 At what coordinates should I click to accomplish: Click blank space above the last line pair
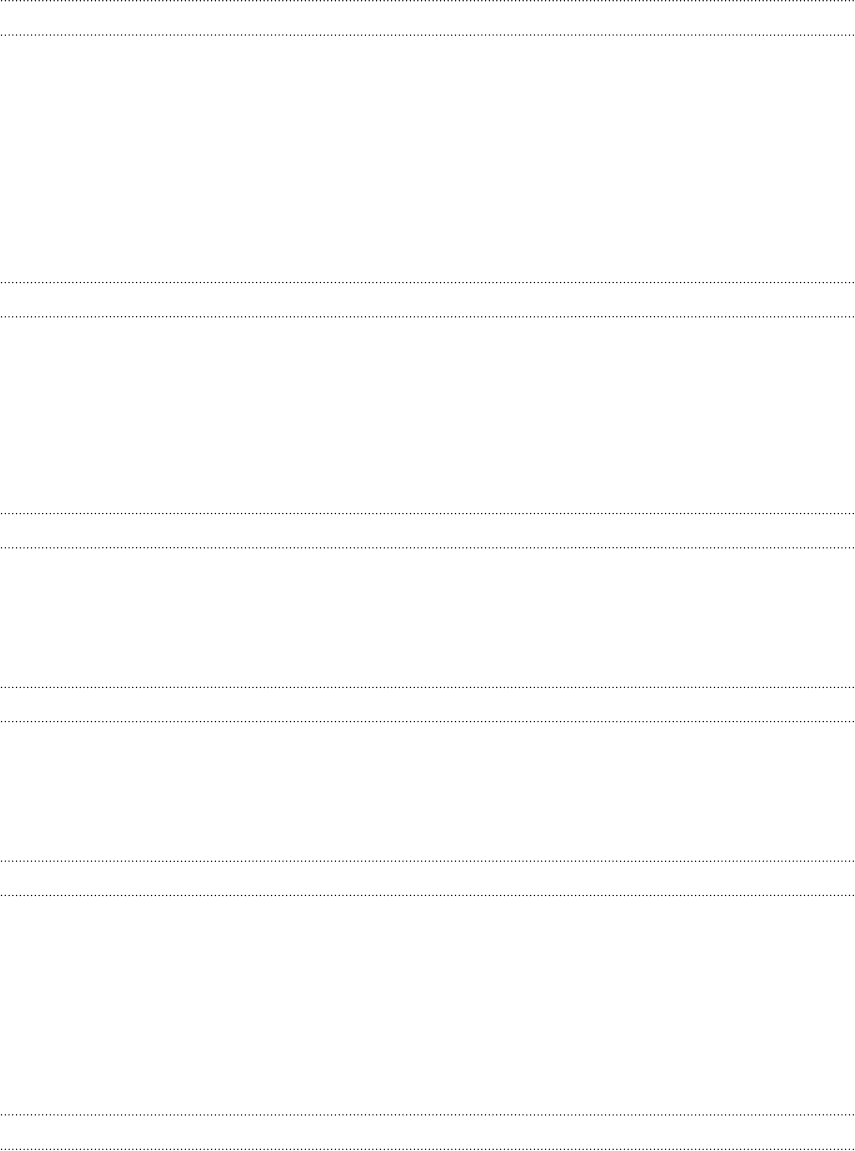point(427,1005)
